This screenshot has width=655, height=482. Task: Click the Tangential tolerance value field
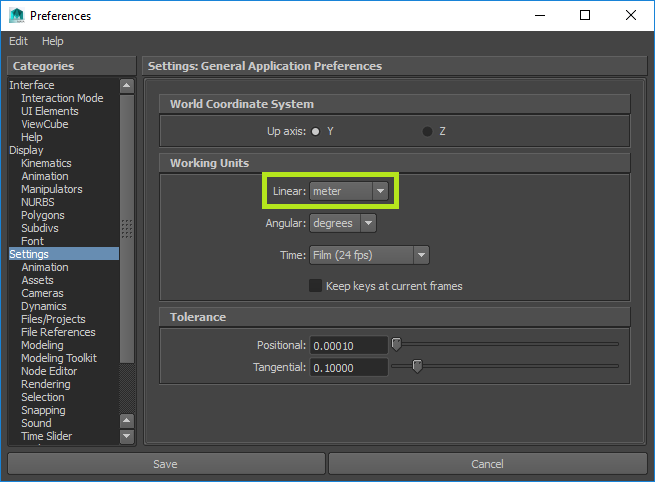pos(347,368)
